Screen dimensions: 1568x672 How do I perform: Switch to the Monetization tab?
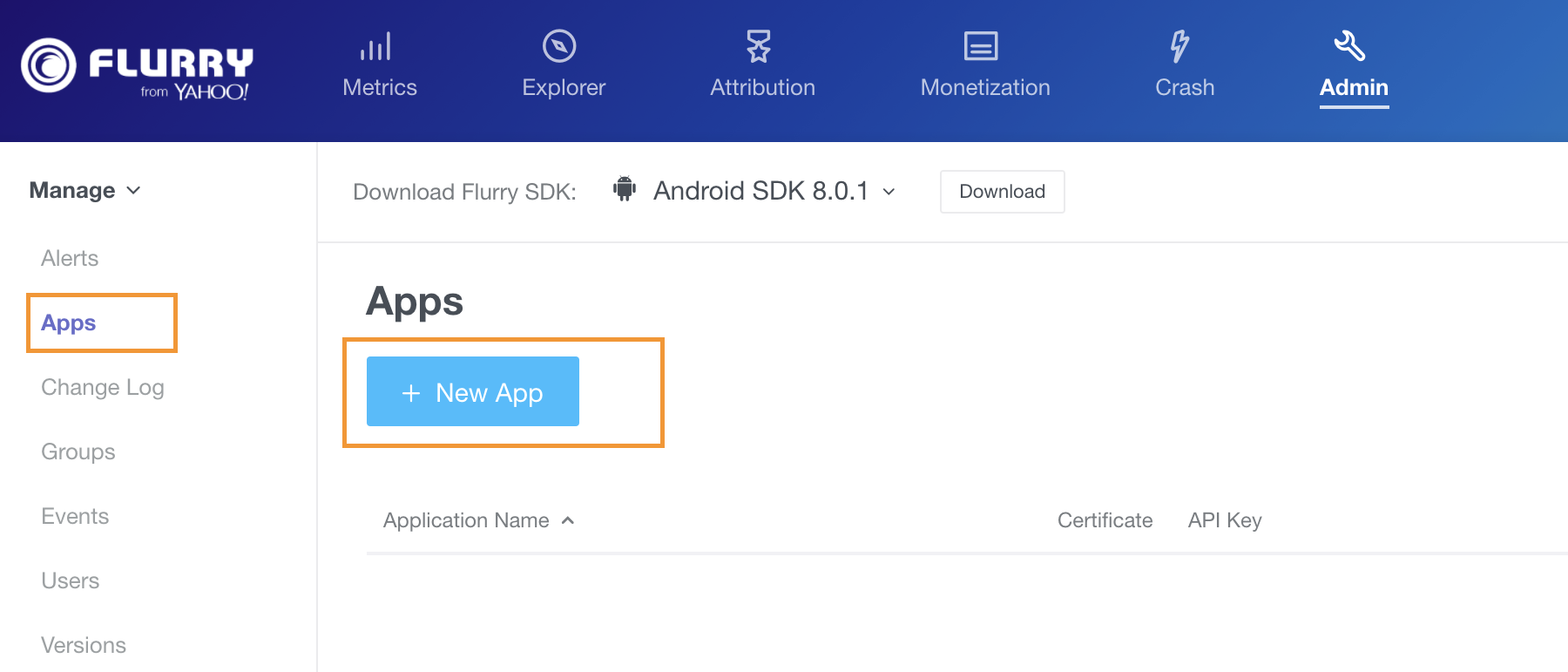(985, 87)
